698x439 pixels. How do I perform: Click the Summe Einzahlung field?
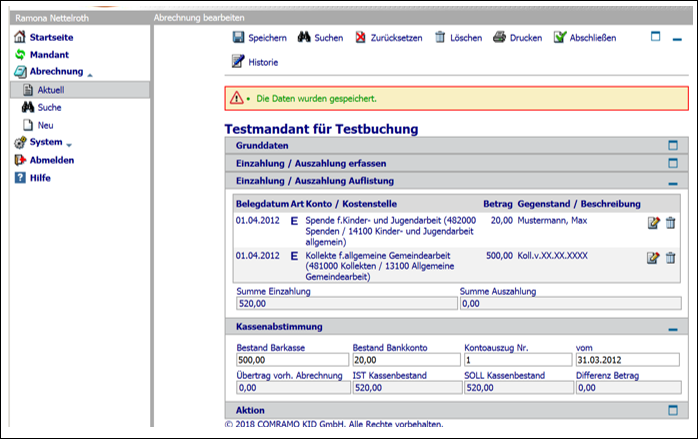pyautogui.click(x=347, y=304)
